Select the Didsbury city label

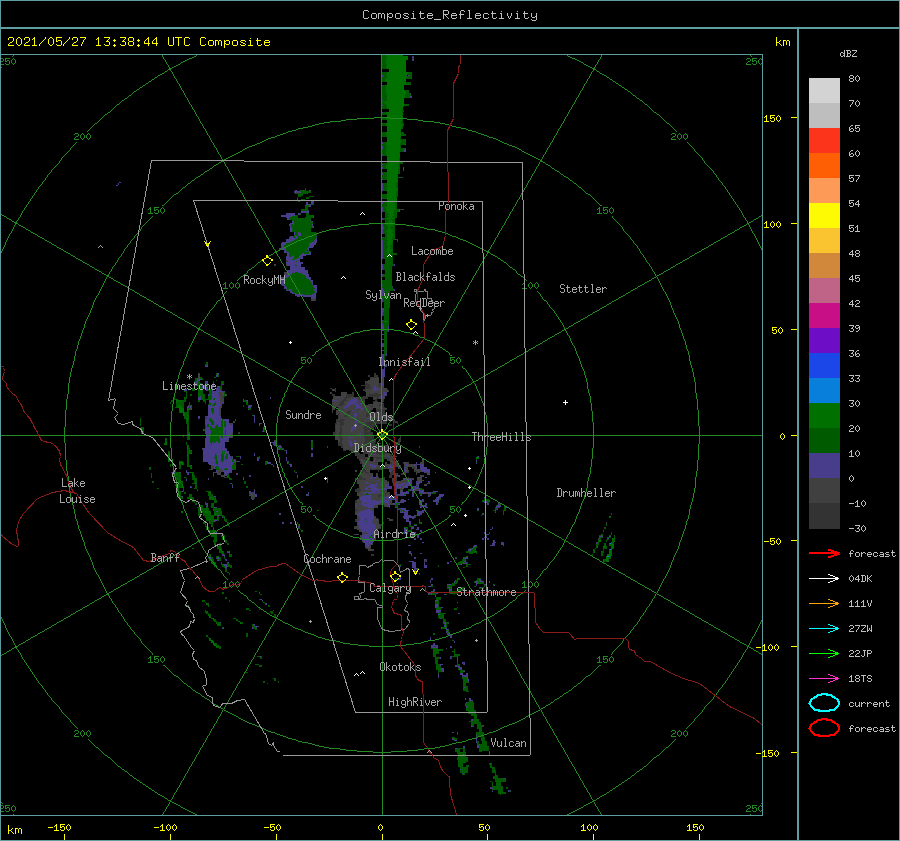point(377,448)
